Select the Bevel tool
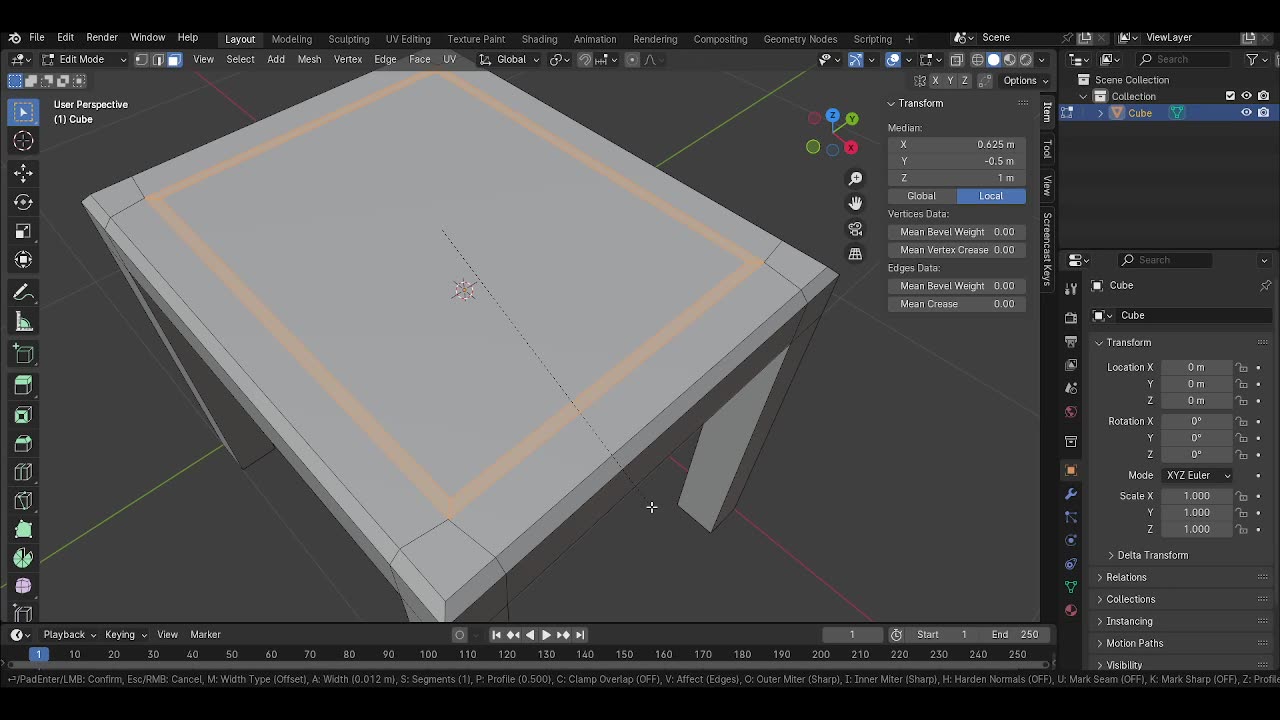The height and width of the screenshot is (720, 1280). coord(23,443)
